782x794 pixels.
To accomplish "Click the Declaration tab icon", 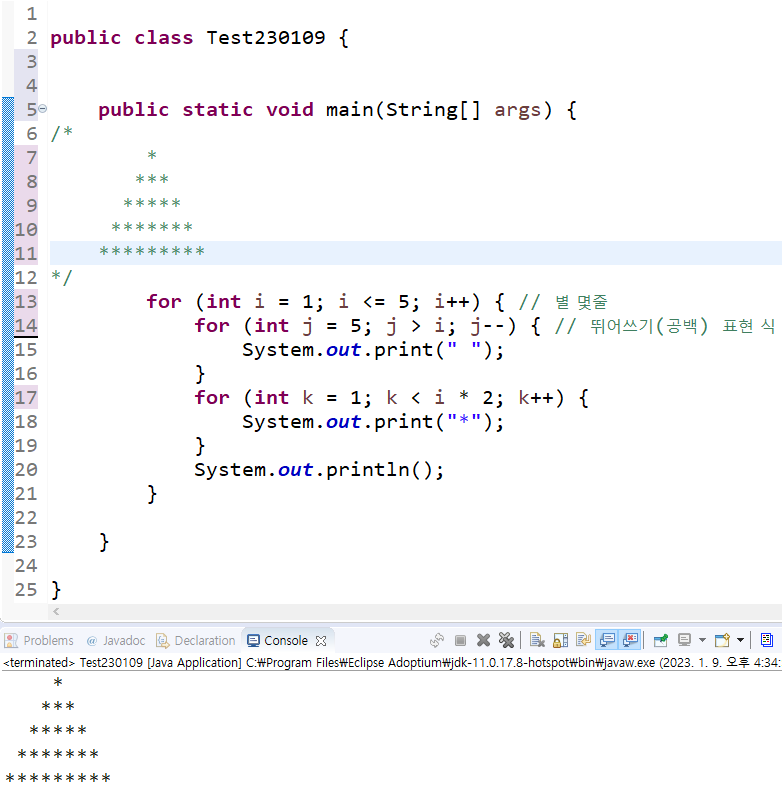I will 162,641.
